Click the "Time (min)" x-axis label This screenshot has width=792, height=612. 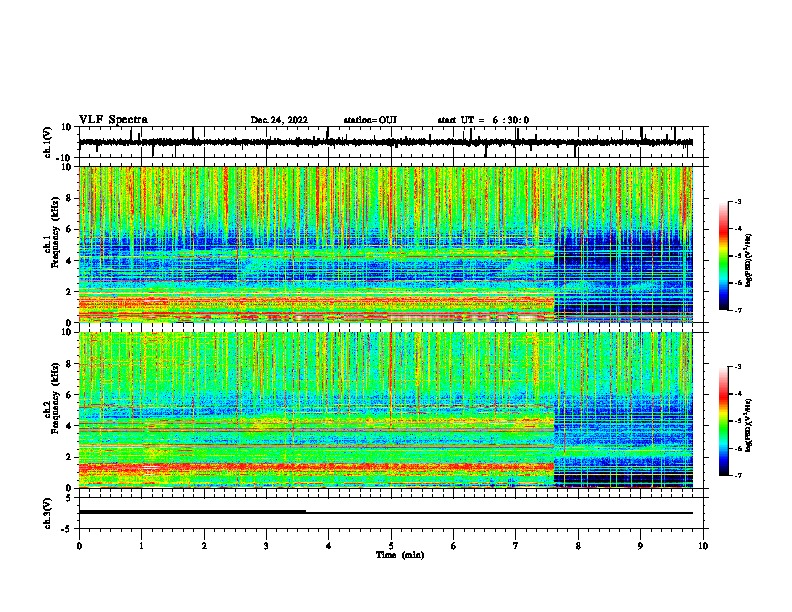point(400,555)
